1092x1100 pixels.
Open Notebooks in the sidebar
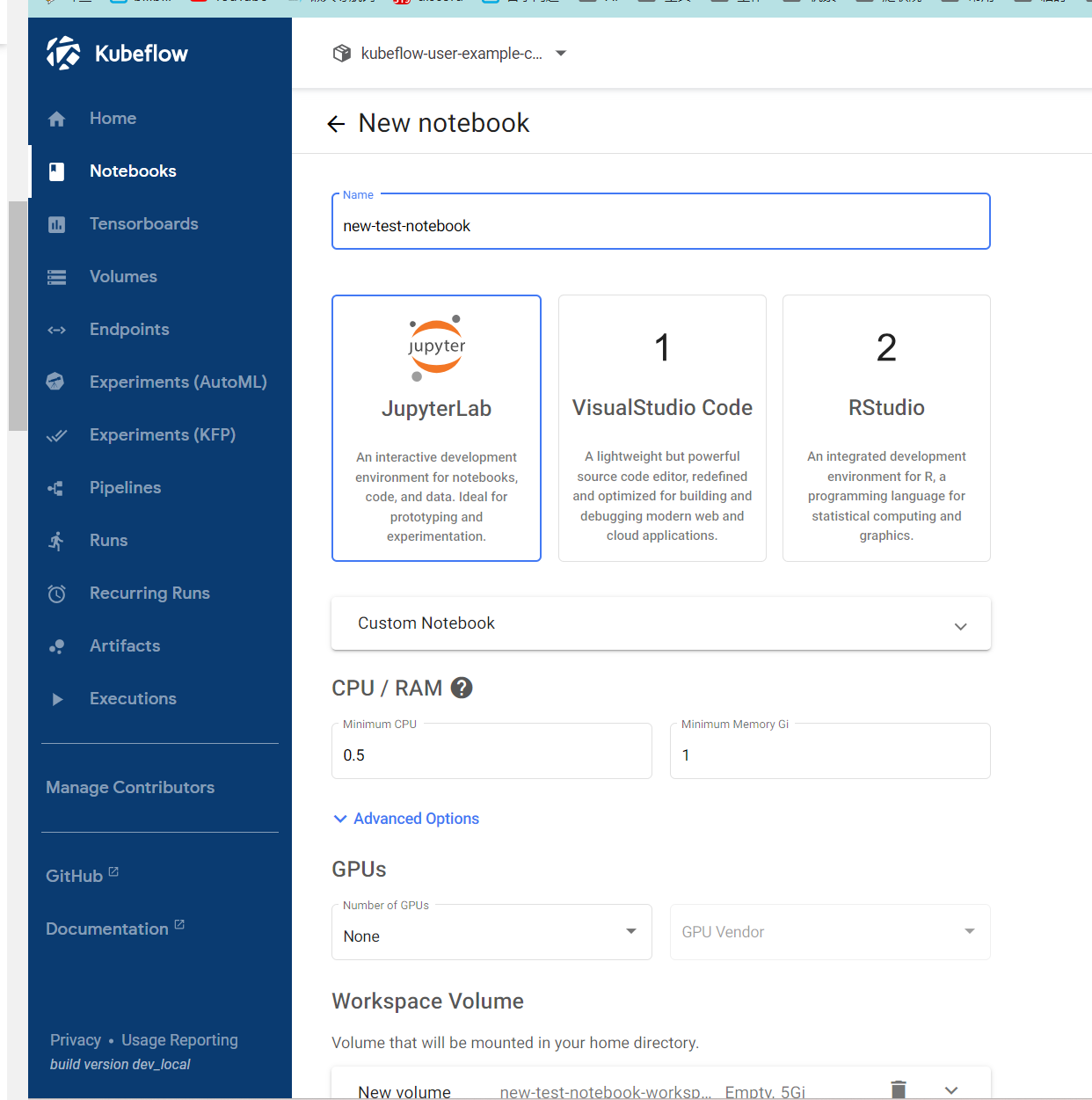pos(160,171)
